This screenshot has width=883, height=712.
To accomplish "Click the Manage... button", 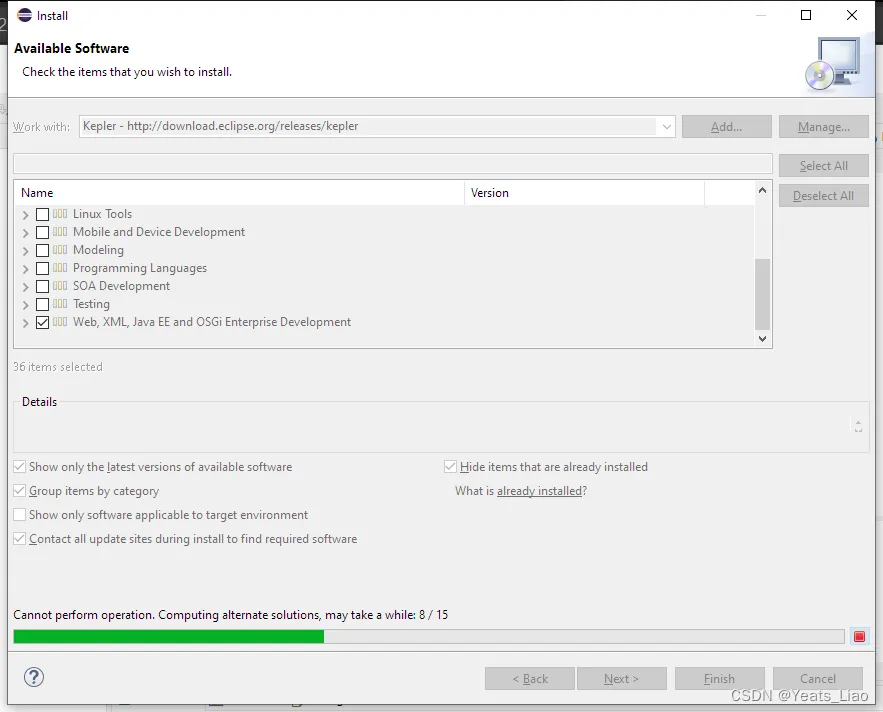I will pos(824,127).
